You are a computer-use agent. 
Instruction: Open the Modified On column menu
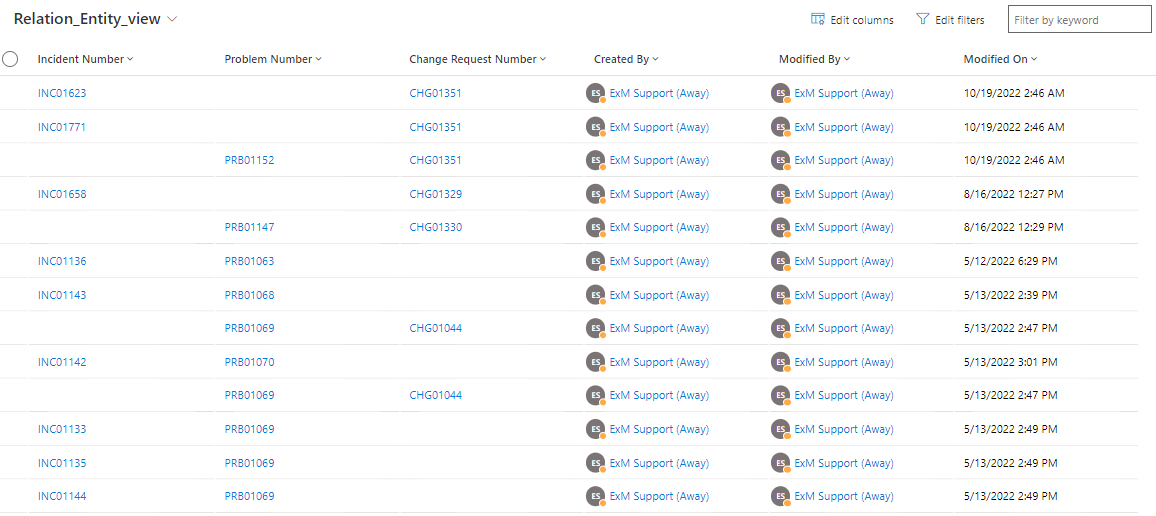coord(1000,59)
